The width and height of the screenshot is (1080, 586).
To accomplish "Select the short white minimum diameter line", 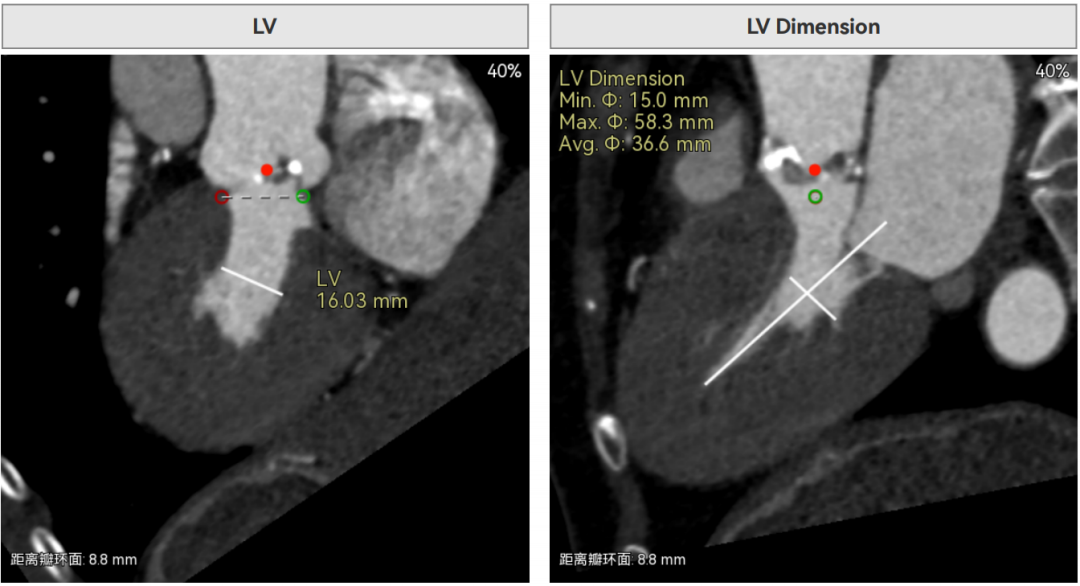I will pyautogui.click(x=813, y=299).
